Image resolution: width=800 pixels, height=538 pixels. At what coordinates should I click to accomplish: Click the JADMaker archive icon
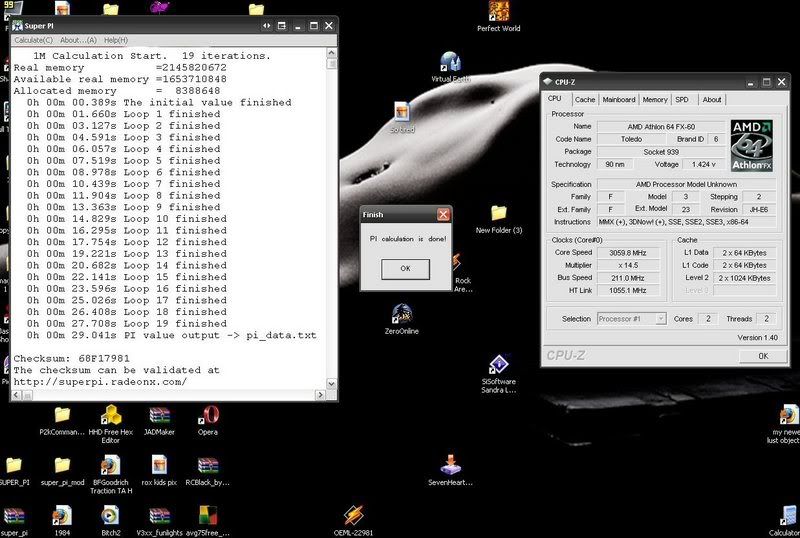click(159, 416)
